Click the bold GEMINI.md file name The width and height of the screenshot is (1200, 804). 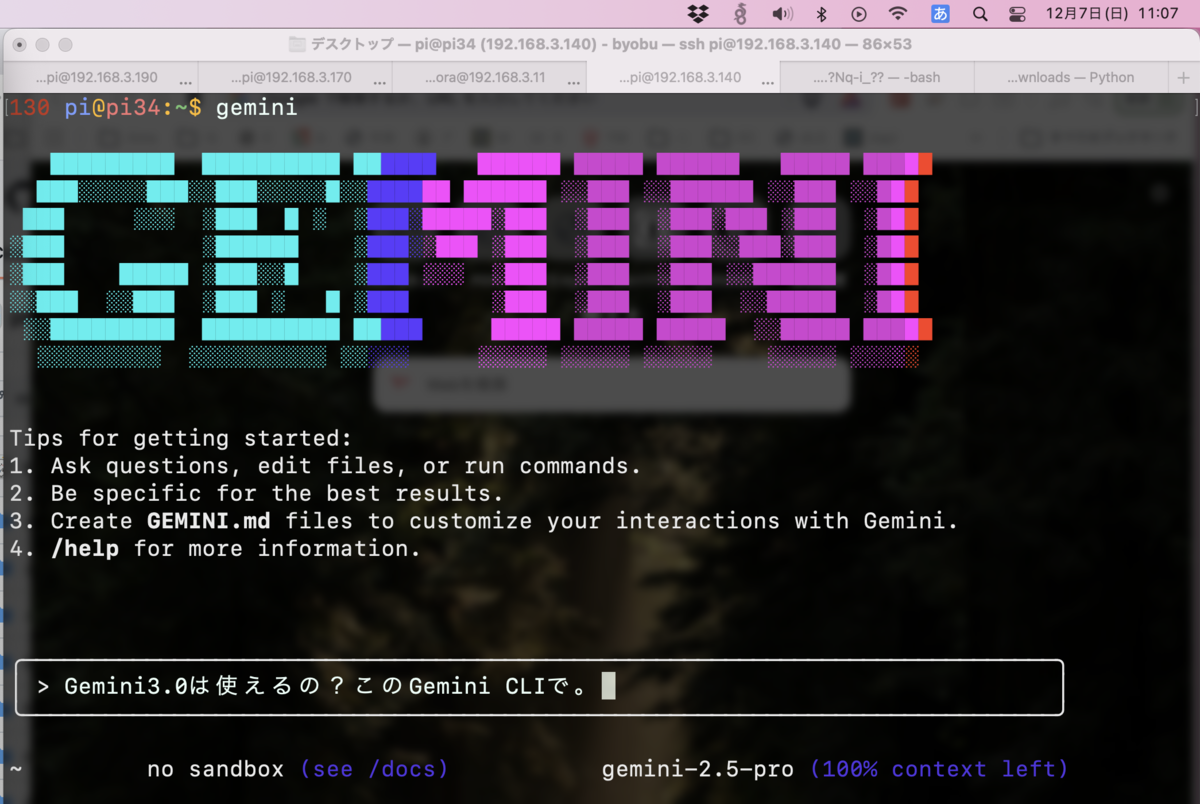(208, 521)
